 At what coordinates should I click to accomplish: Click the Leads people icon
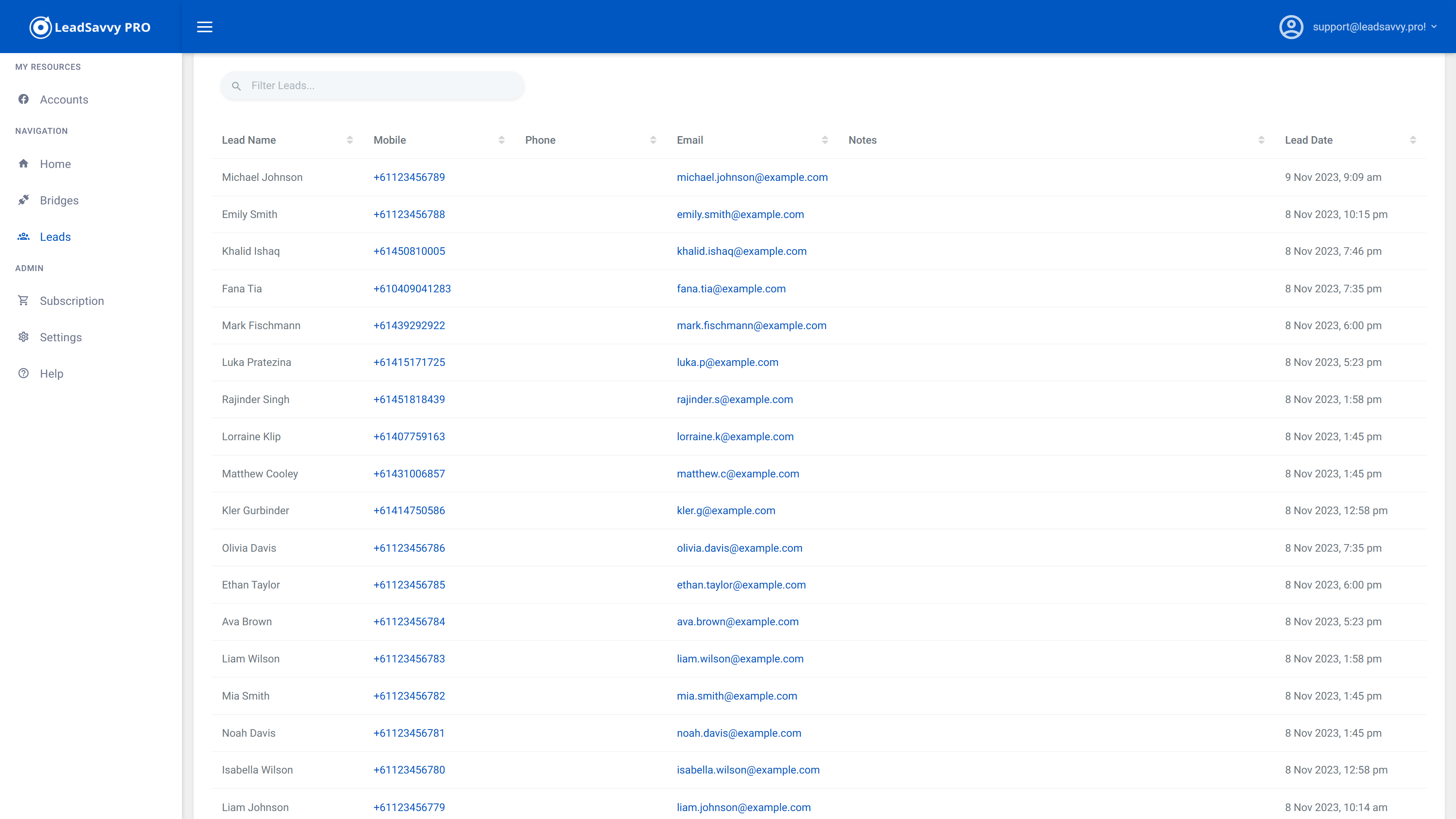pyautogui.click(x=23, y=237)
